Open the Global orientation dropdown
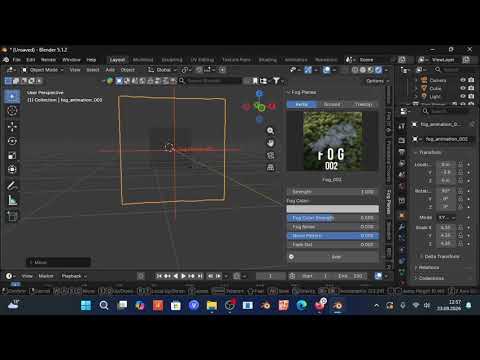The image size is (480, 360). 162,70
